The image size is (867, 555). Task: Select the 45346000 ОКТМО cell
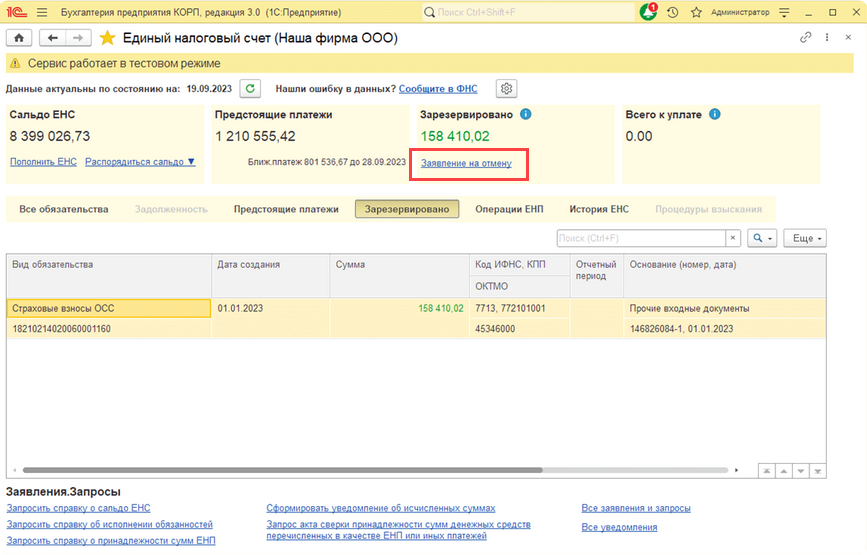click(x=519, y=328)
